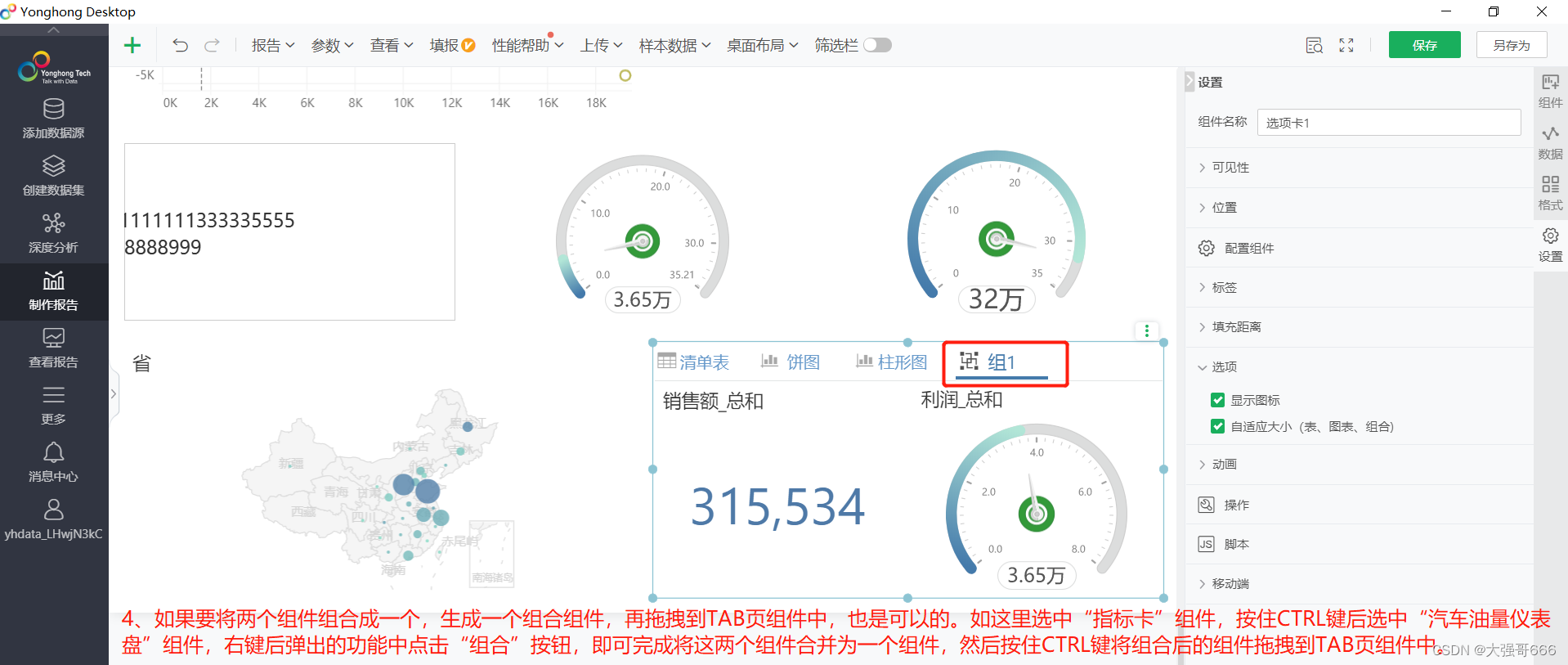Edit the 组件名称 field 选项卡1
1568x665 pixels.
pos(1389,123)
